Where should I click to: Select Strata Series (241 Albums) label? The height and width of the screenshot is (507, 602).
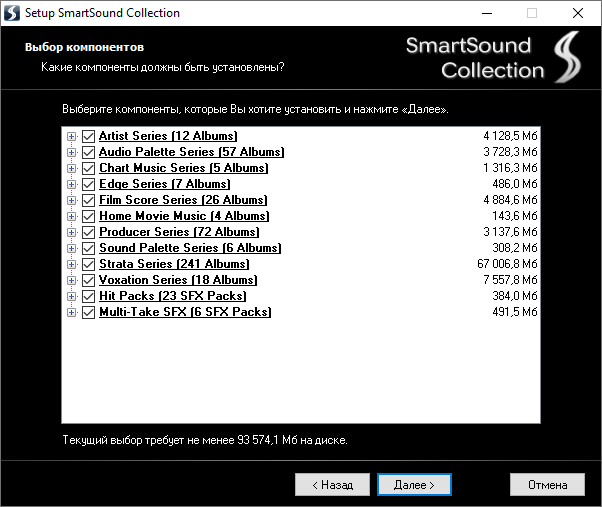(174, 264)
